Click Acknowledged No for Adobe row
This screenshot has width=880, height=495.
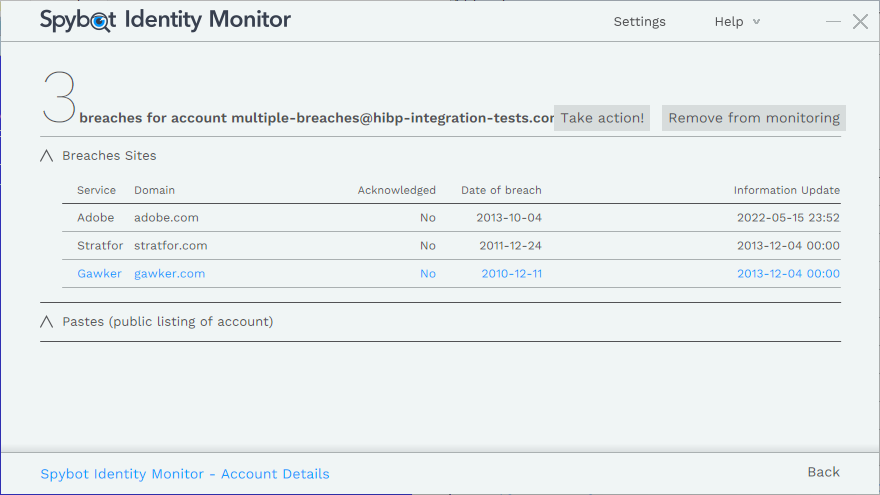pyautogui.click(x=428, y=218)
